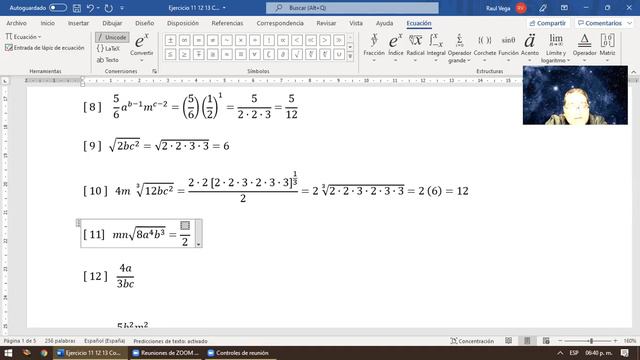This screenshot has width=640, height=360.
Task: Open ribbon display options
Action: pos(564,8)
